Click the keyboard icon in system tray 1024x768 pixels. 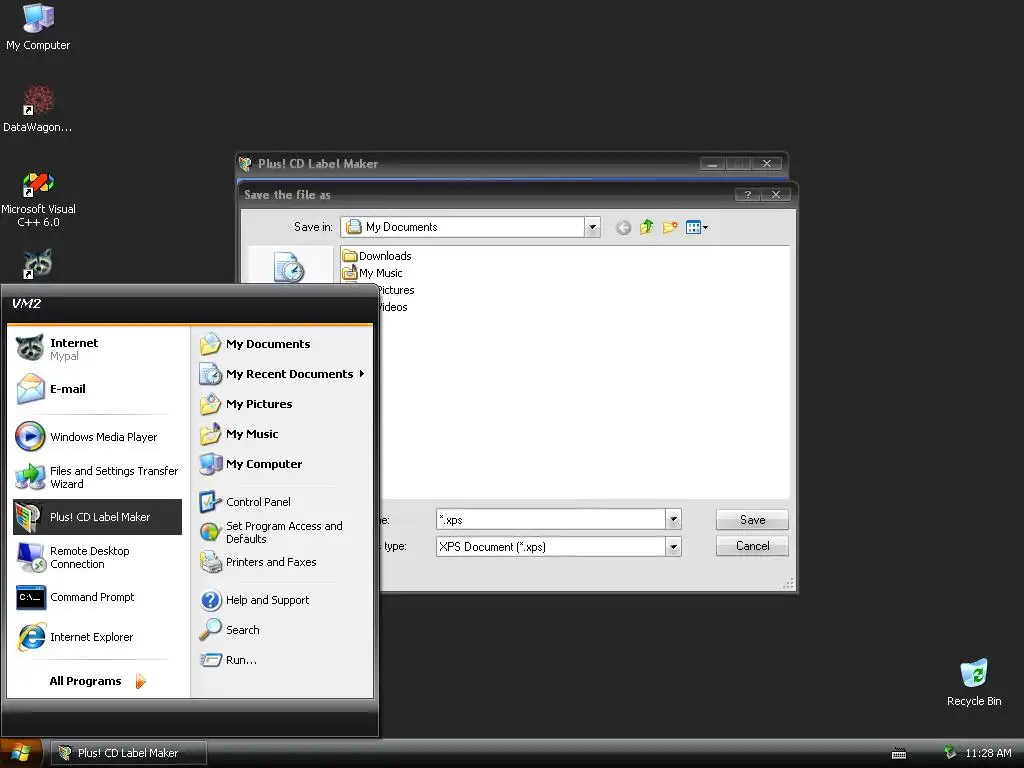pos(899,754)
